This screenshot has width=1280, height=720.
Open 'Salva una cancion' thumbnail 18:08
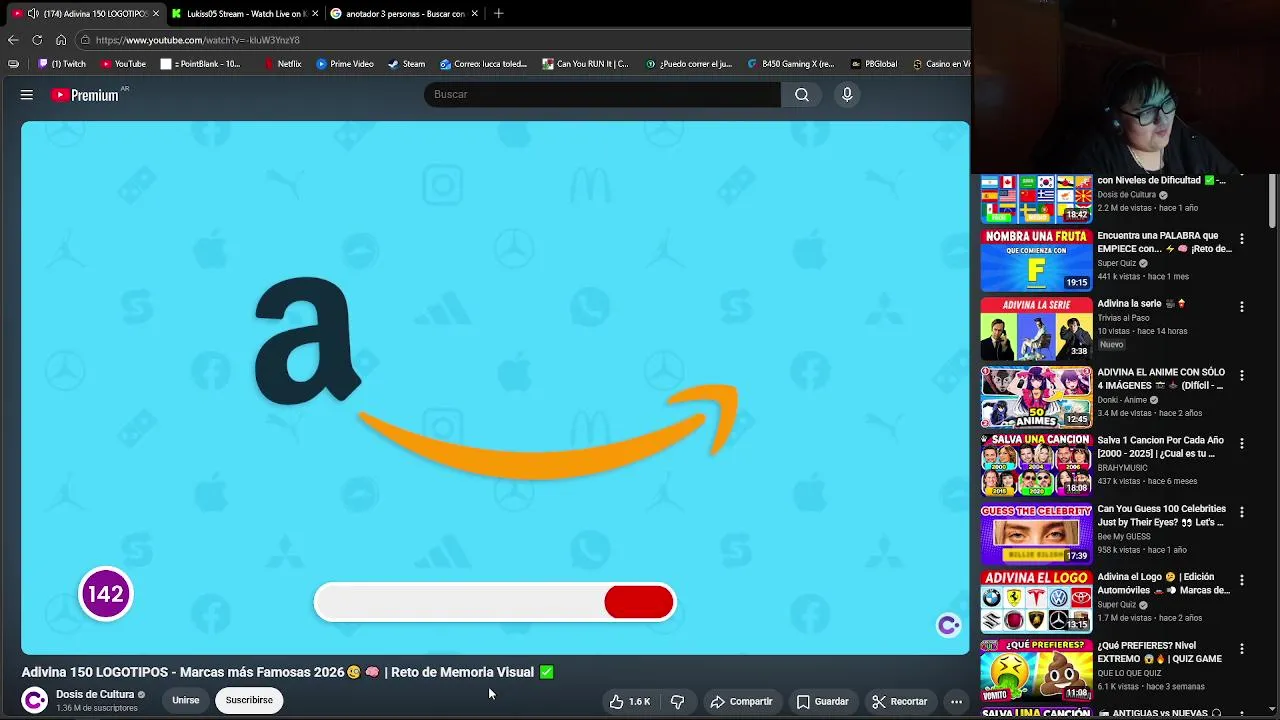[1036, 465]
